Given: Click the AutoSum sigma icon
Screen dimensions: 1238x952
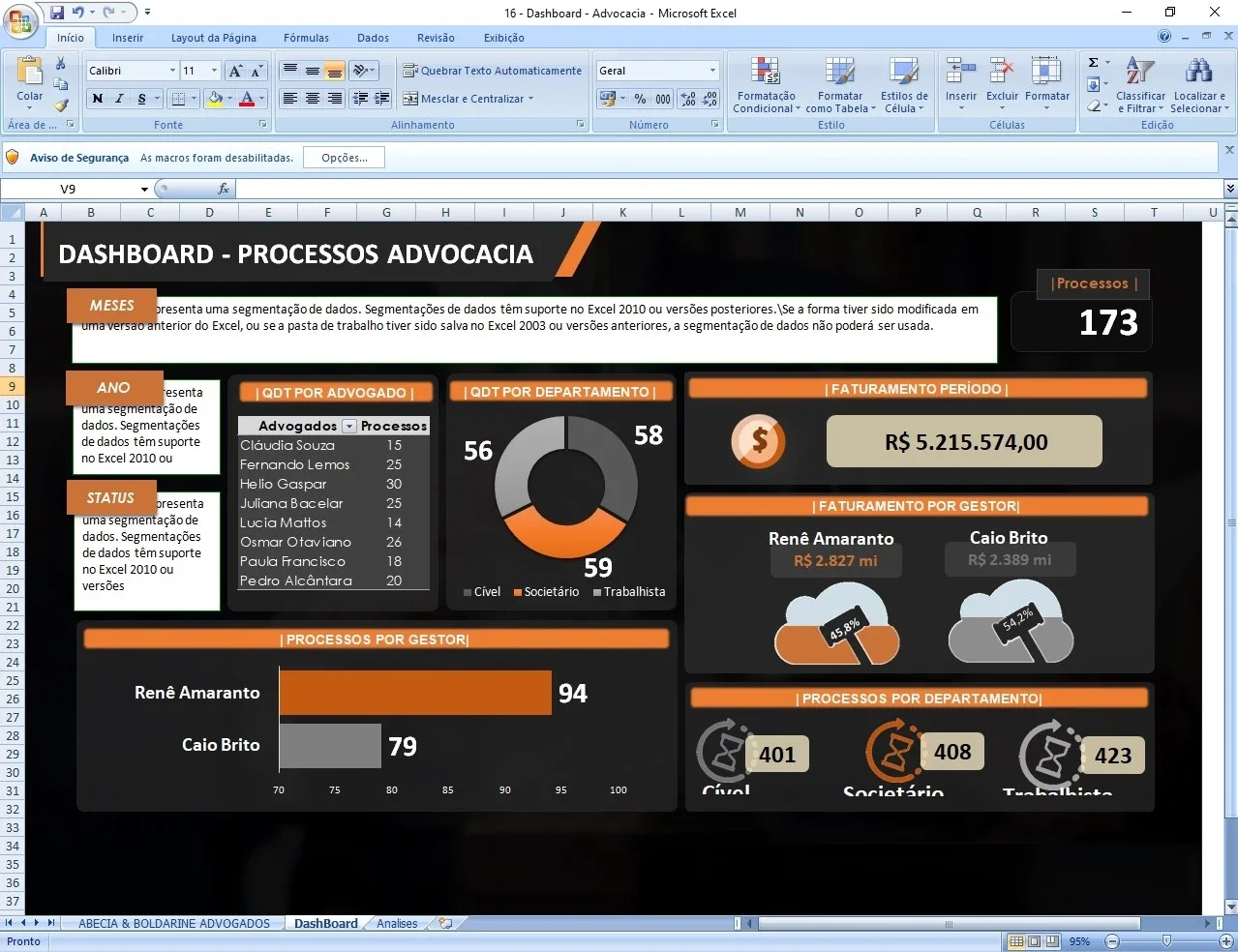Looking at the screenshot, I should [1094, 63].
